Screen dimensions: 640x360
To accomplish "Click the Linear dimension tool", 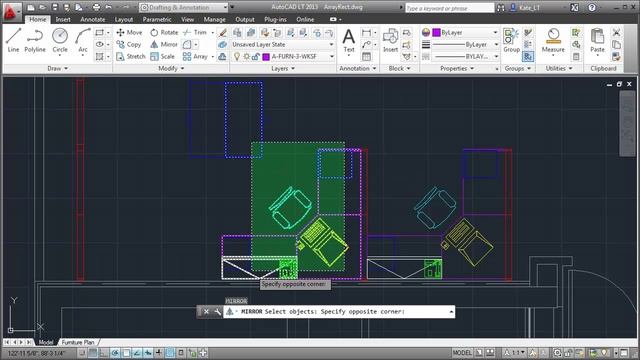I will (x=366, y=33).
